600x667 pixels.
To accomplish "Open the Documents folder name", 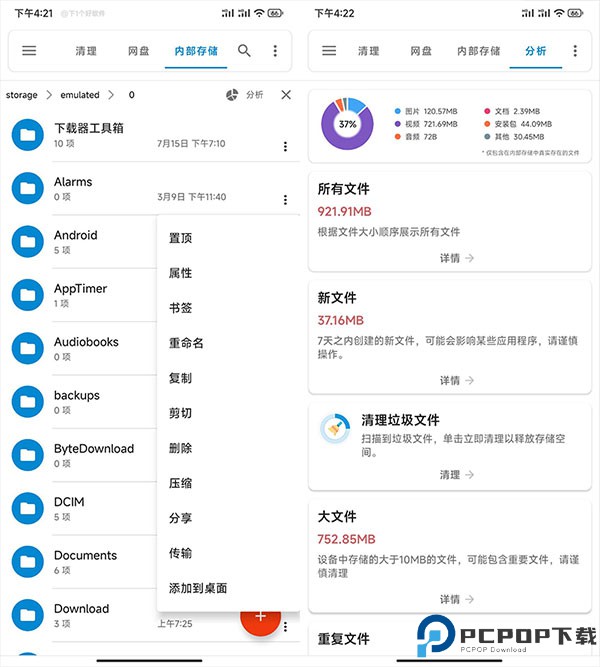I will [85, 555].
